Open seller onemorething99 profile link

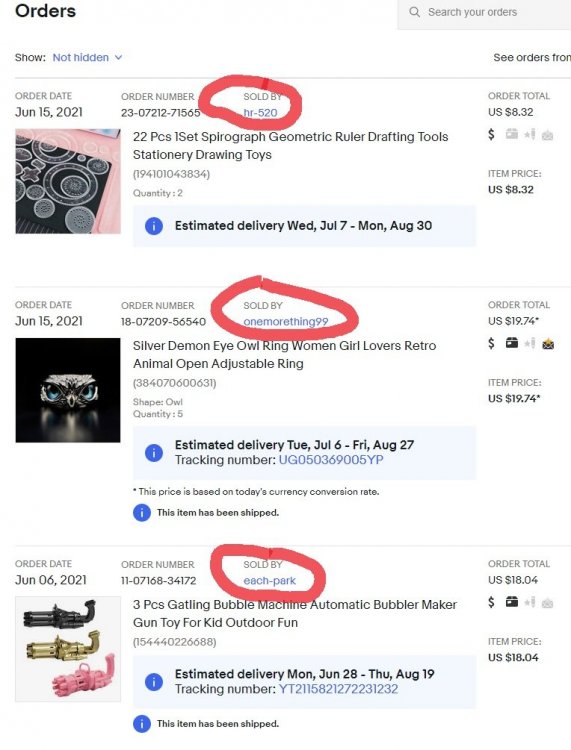286,321
